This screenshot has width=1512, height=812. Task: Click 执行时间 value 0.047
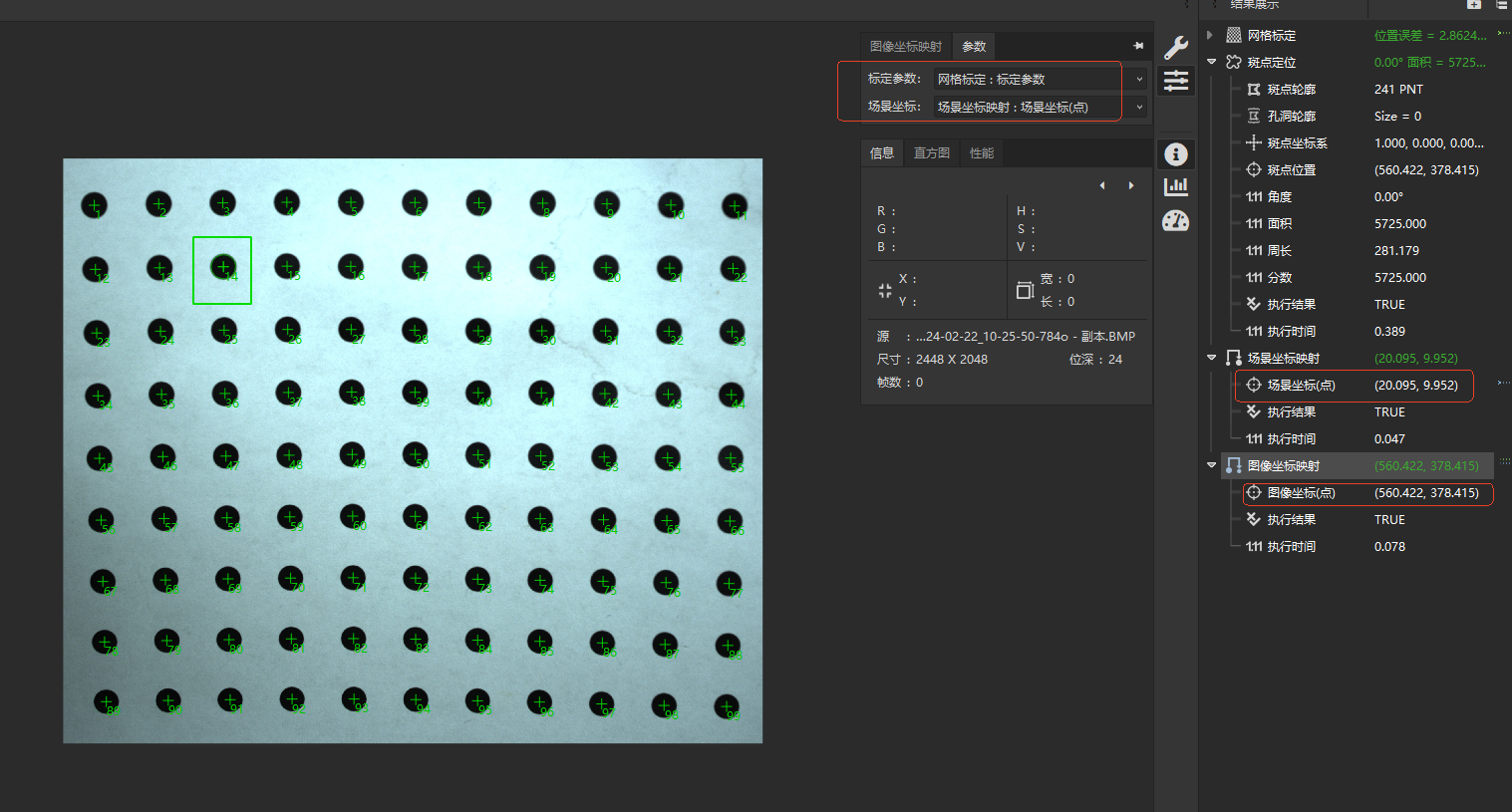[x=1389, y=438]
